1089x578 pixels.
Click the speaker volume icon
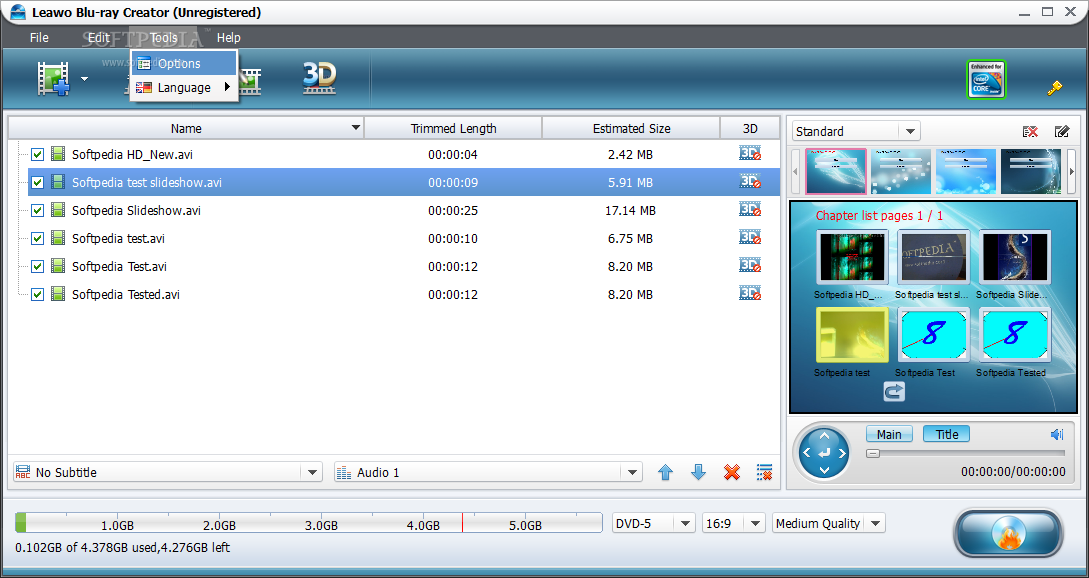pyautogui.click(x=1057, y=434)
